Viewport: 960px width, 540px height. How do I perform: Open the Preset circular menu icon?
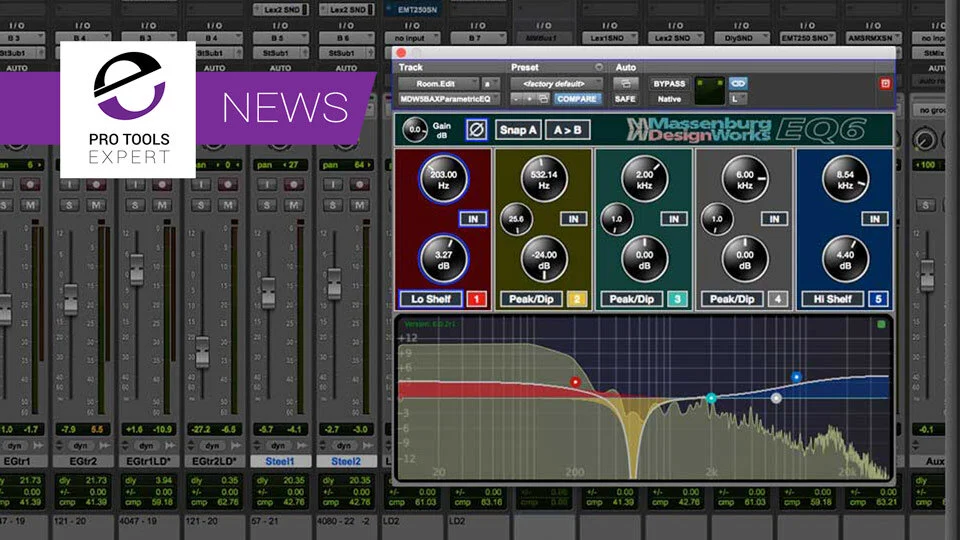(x=599, y=67)
